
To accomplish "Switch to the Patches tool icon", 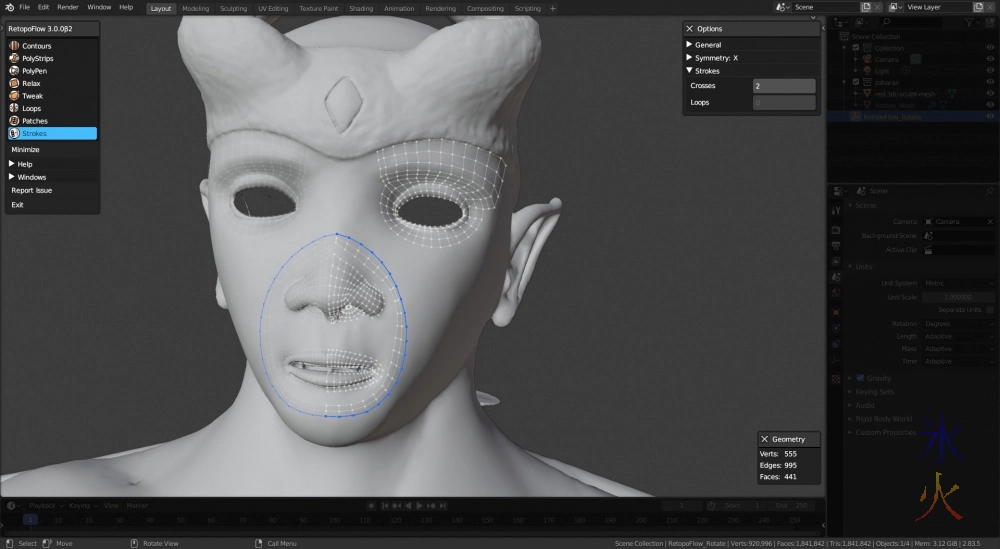I will [x=14, y=121].
